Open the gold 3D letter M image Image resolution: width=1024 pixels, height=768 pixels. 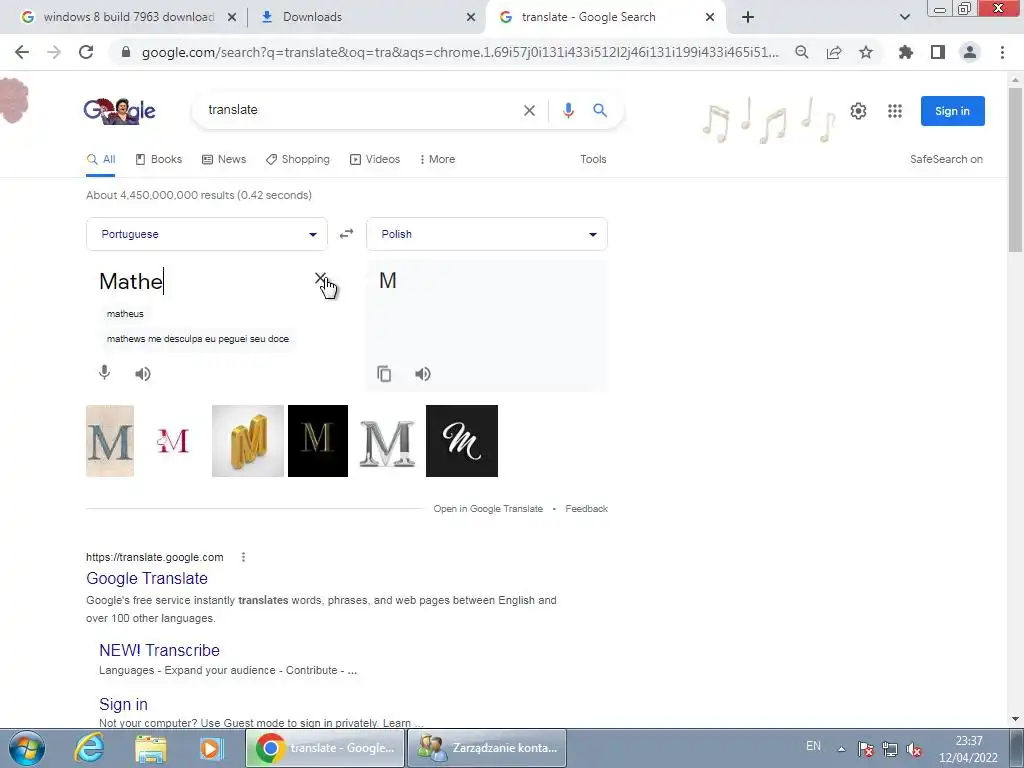[x=248, y=441]
